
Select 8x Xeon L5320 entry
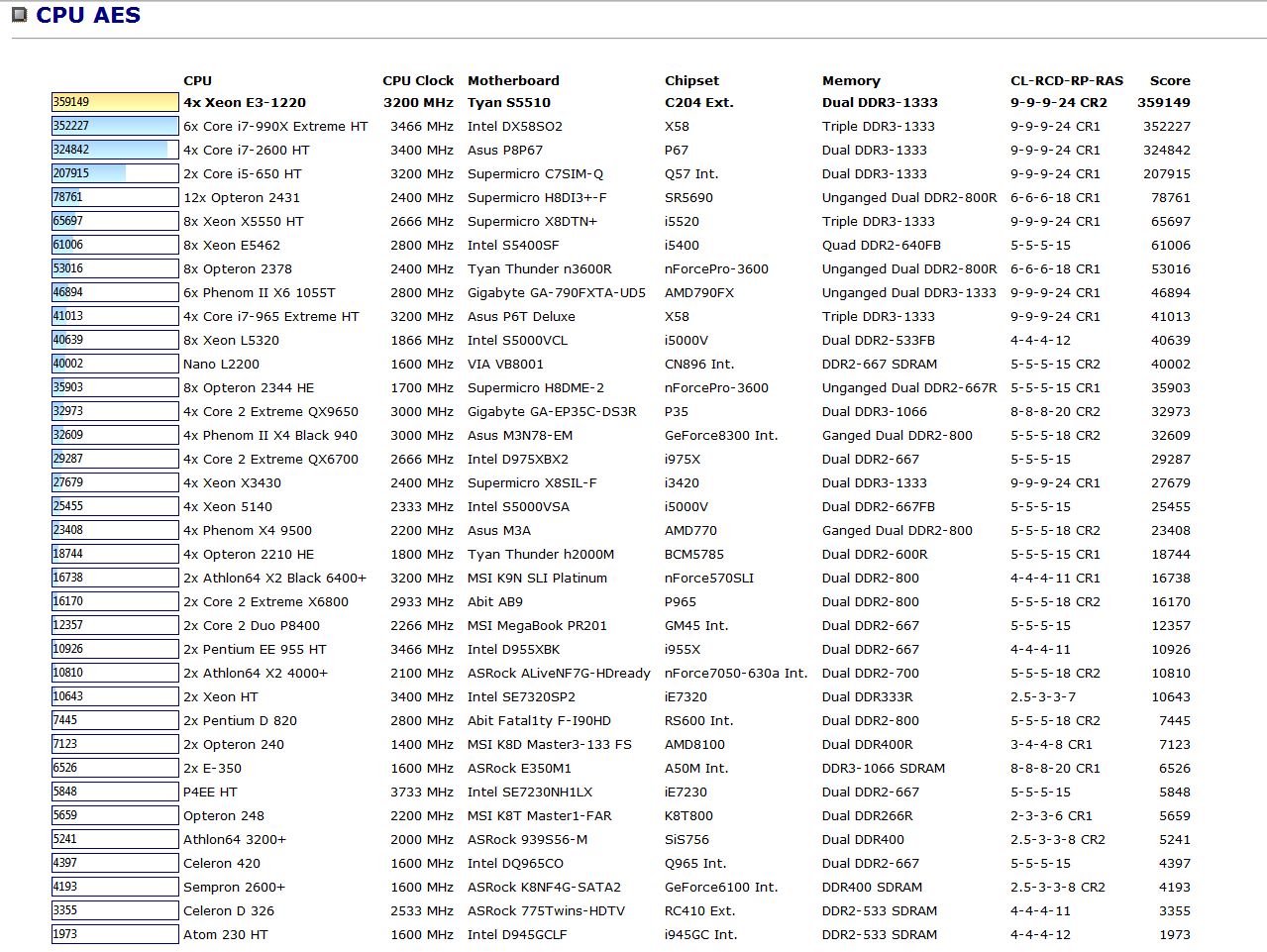[x=231, y=340]
